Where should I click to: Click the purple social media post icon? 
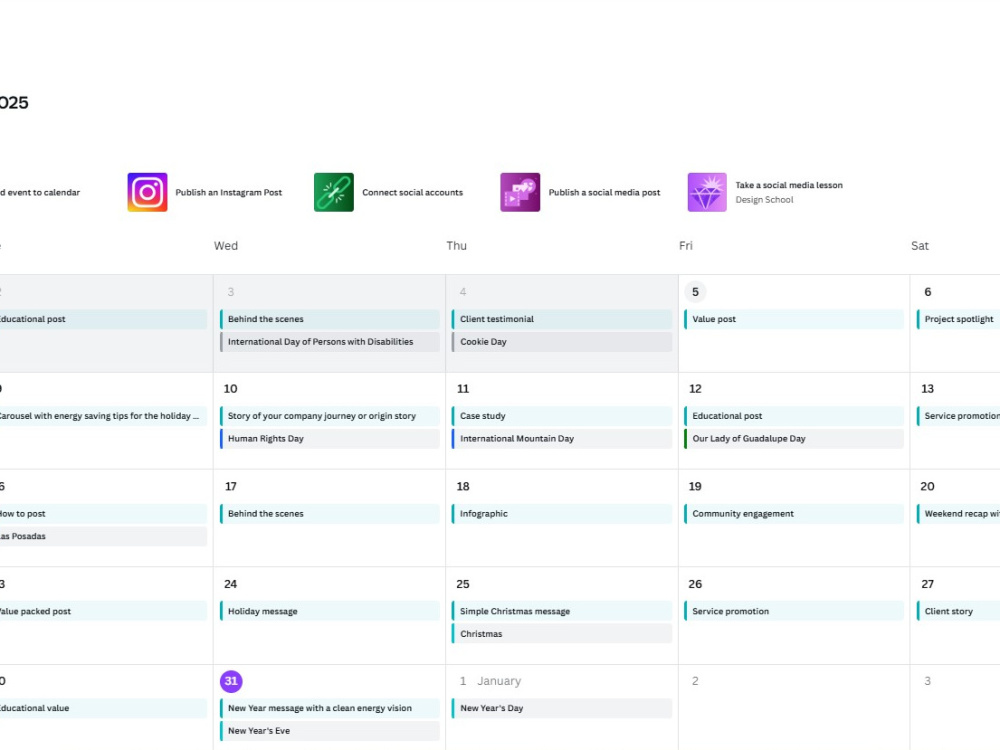pos(520,192)
